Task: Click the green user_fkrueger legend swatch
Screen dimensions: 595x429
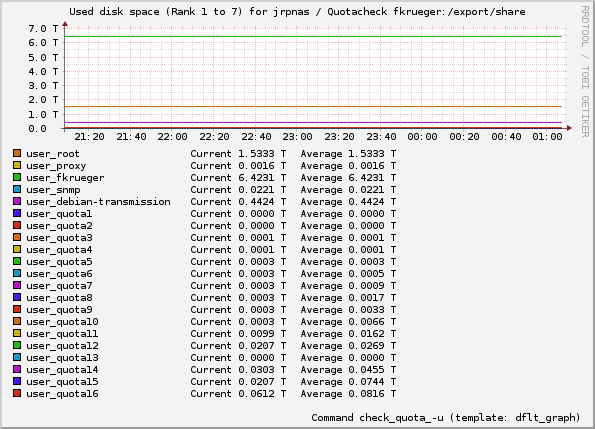Action: coord(17,177)
